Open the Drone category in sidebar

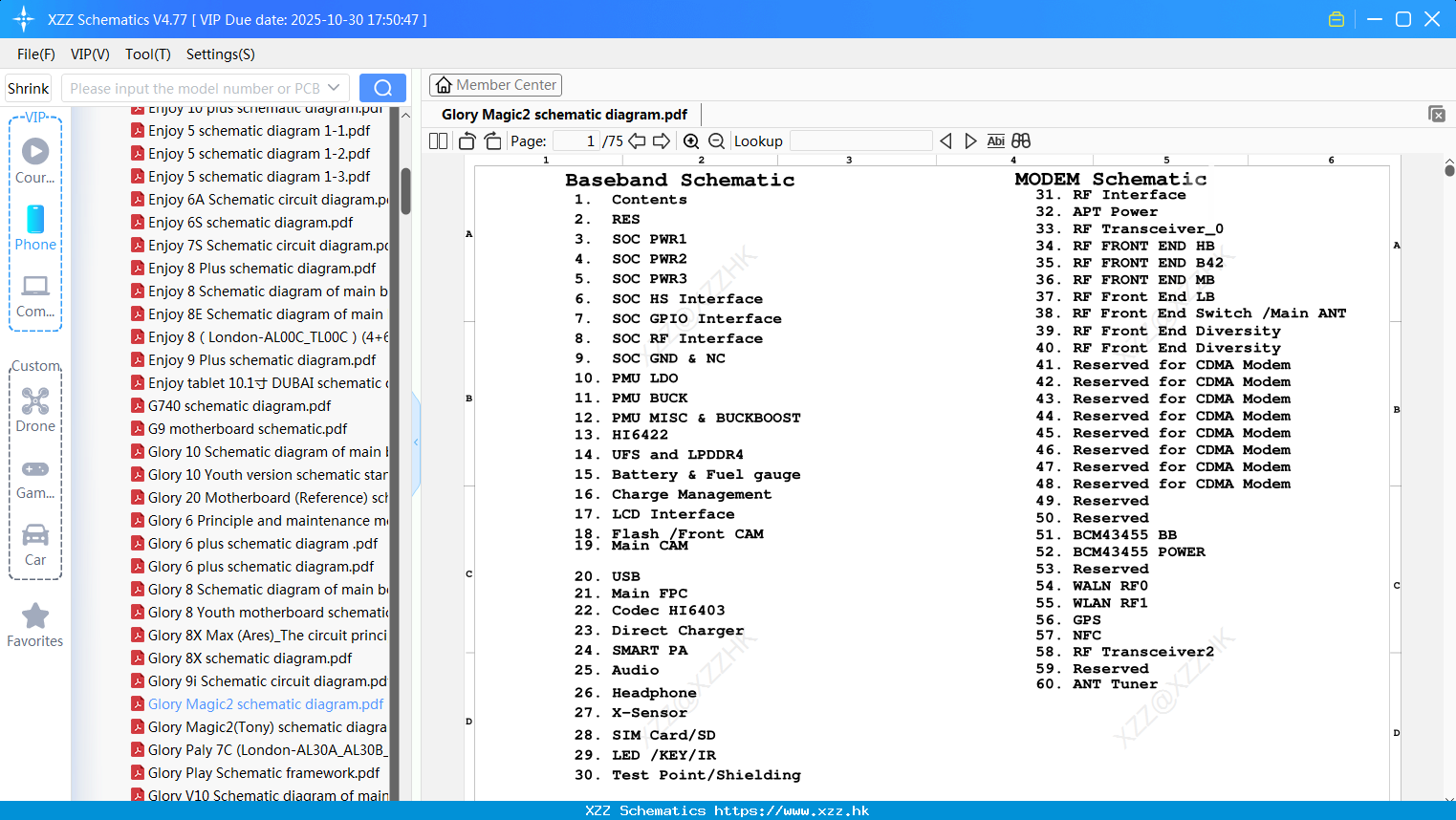tap(35, 409)
